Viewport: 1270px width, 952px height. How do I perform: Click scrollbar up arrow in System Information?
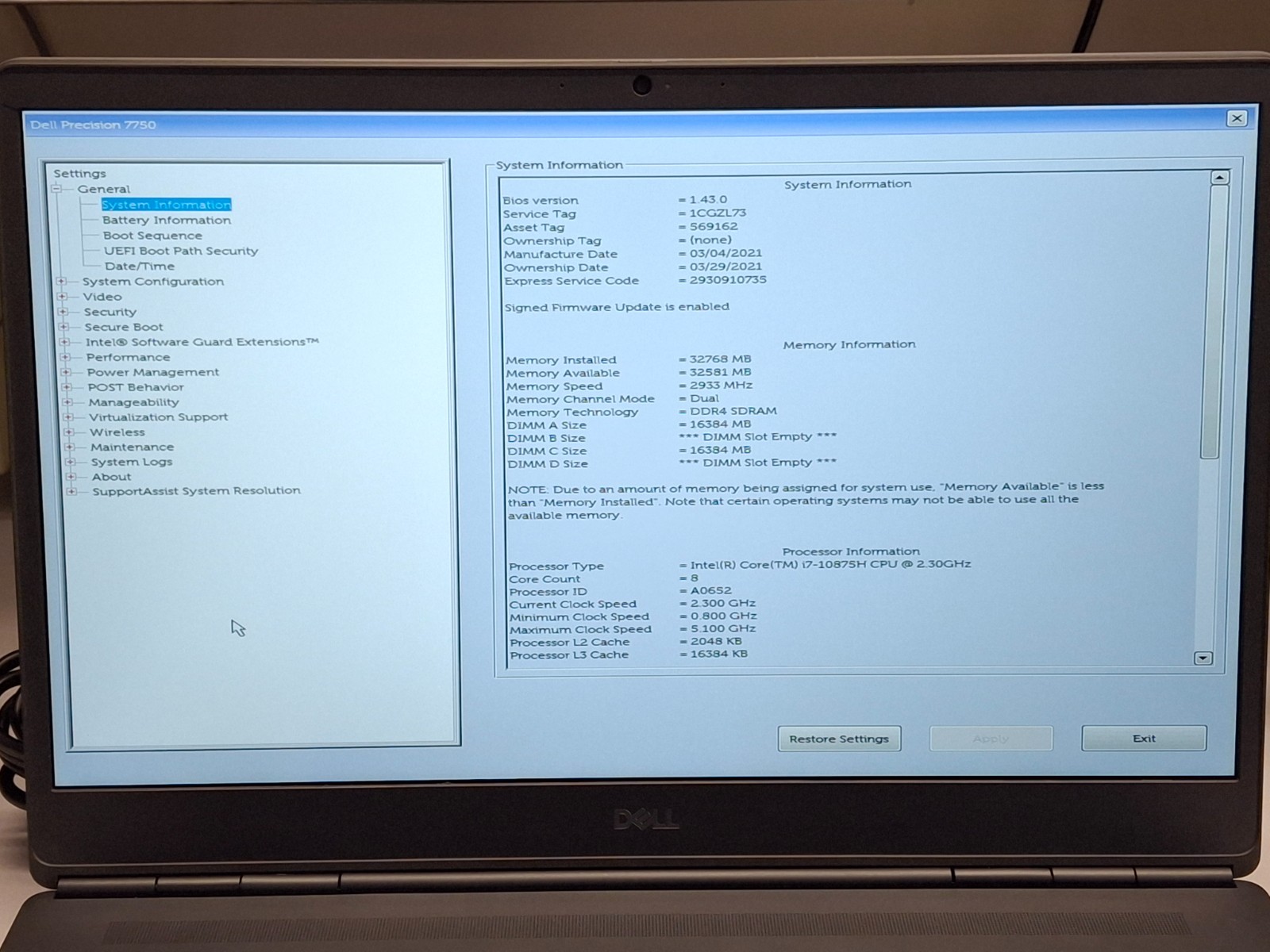click(1220, 178)
